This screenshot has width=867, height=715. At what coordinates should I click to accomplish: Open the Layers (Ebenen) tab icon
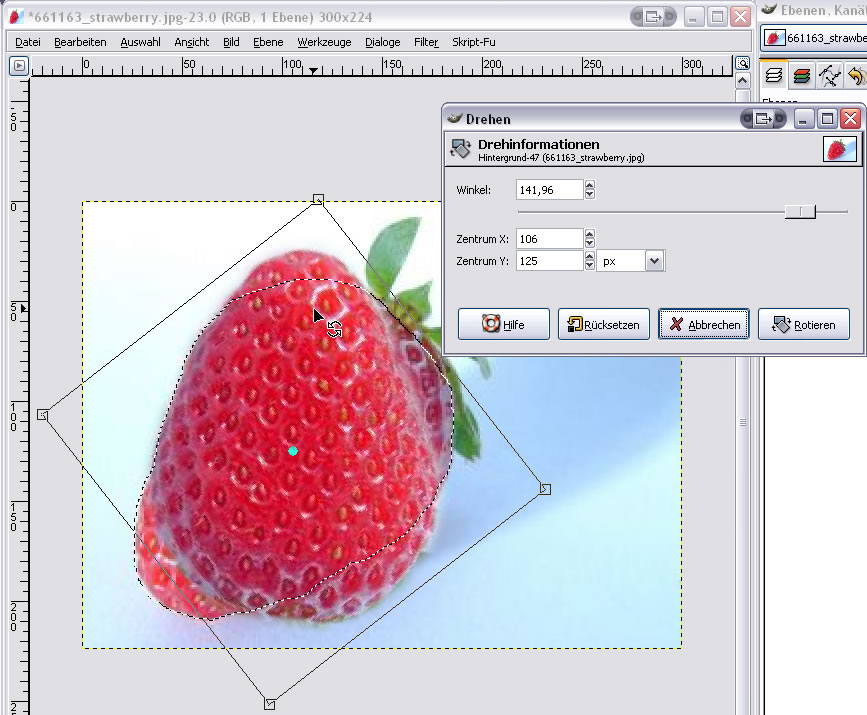773,76
